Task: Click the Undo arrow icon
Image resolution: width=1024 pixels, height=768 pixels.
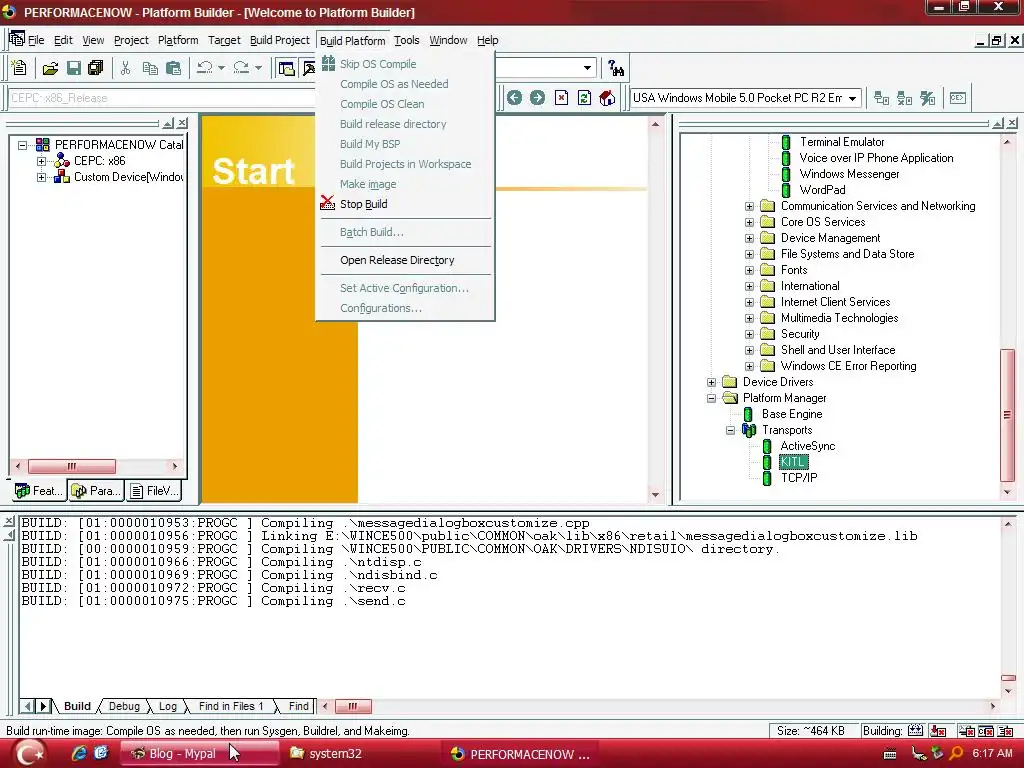Action: (204, 67)
